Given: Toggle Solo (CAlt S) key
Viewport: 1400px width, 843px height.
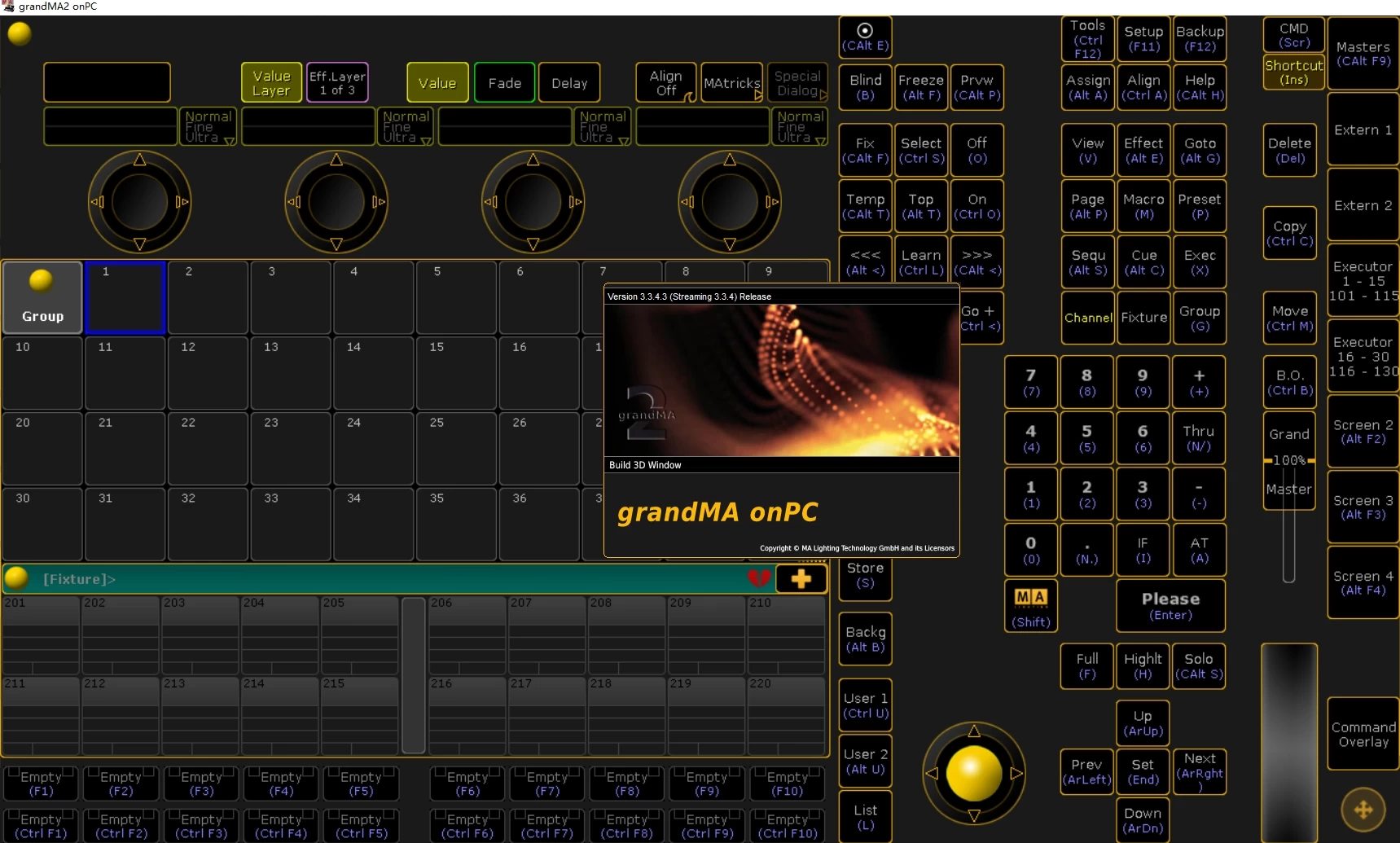Looking at the screenshot, I should 1199,665.
